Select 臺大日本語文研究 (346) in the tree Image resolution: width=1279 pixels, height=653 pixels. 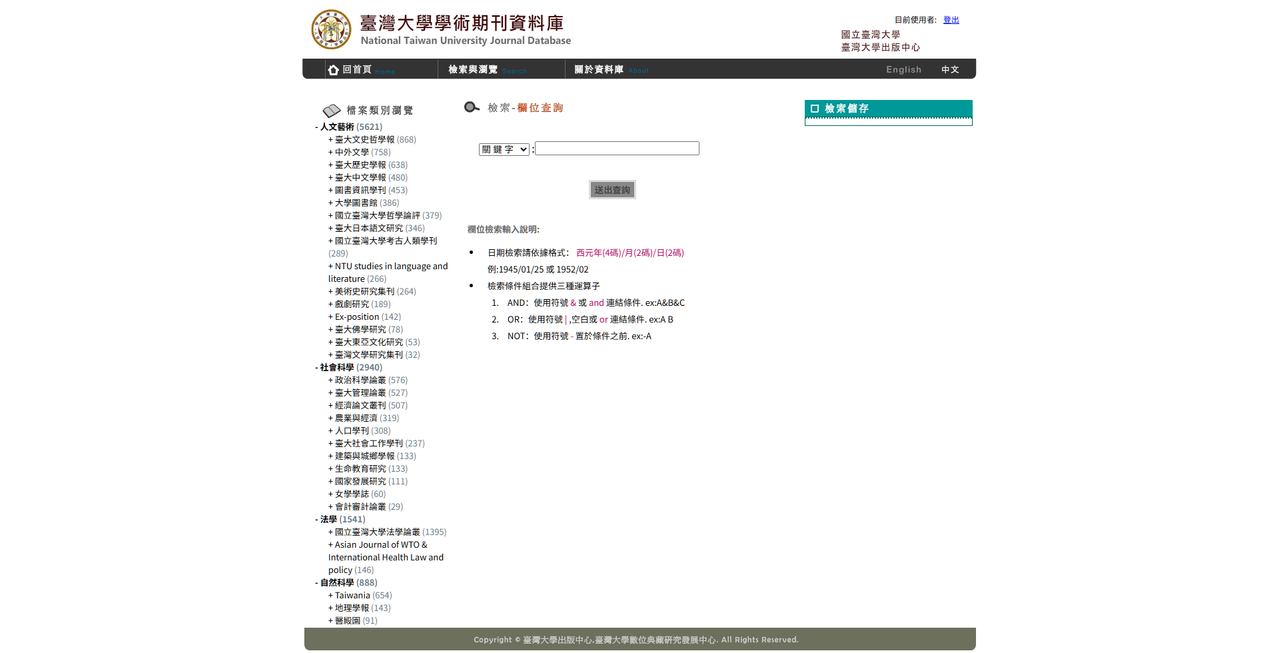click(376, 228)
